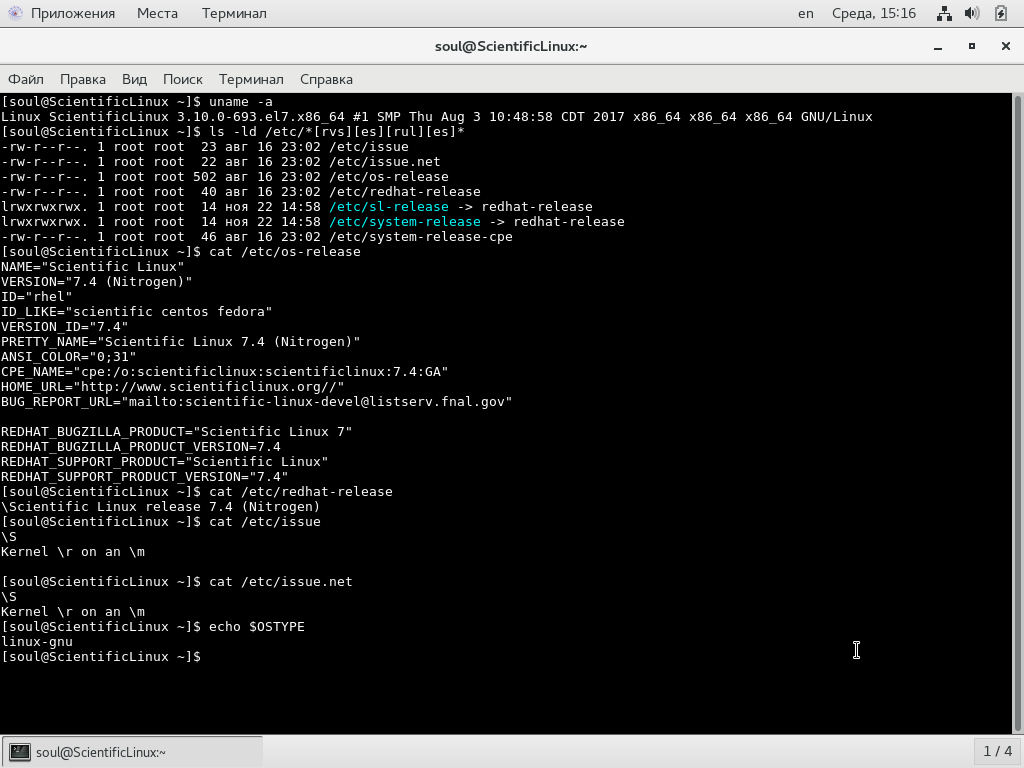Click the line VERSION="7.4 (Nitrogen)"

click(x=97, y=281)
